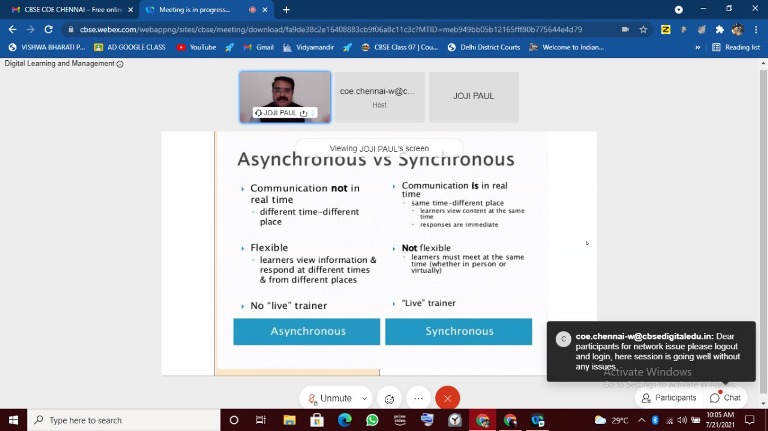Expand the audio options arrow beside Unmute
768x431 pixels.
click(x=364, y=398)
